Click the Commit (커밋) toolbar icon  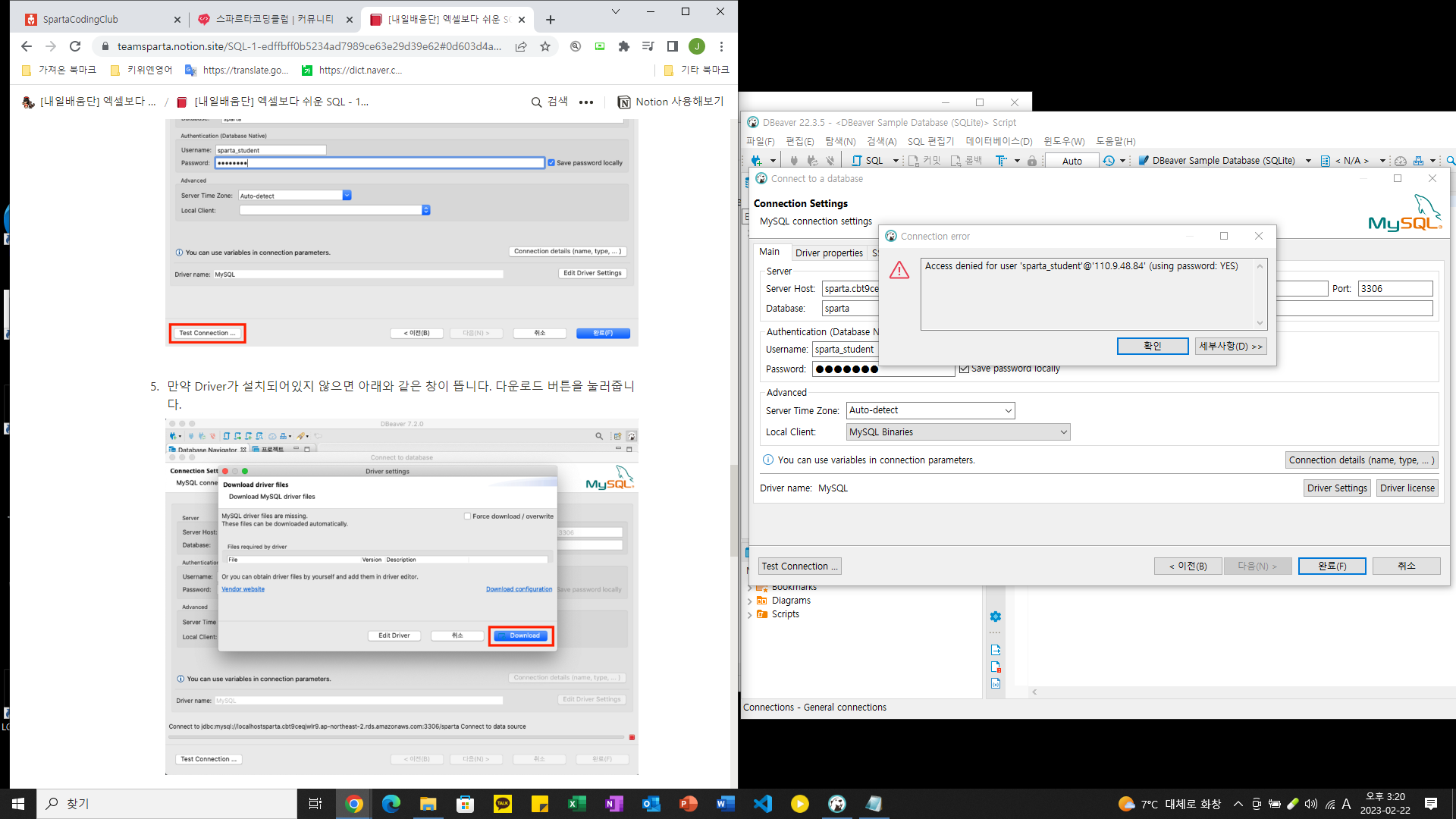coord(924,161)
